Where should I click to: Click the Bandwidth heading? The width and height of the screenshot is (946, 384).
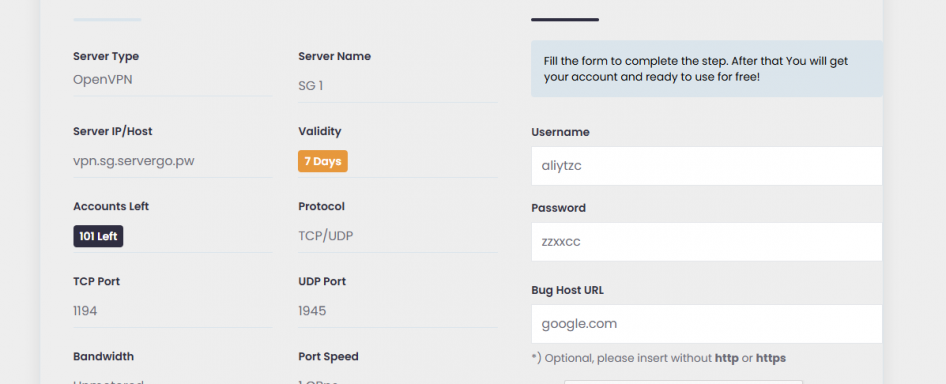coord(104,356)
